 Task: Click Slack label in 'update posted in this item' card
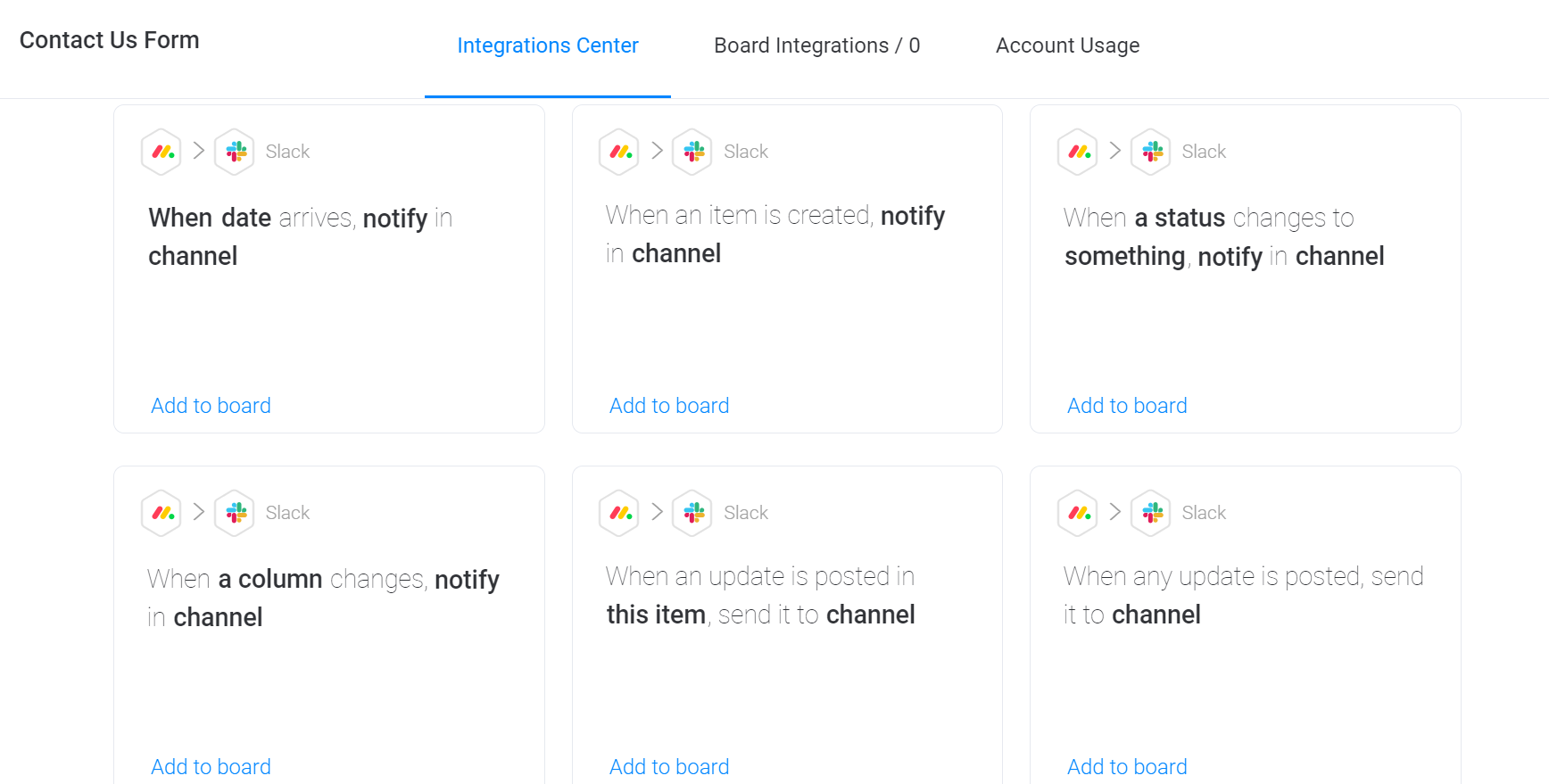pos(746,513)
